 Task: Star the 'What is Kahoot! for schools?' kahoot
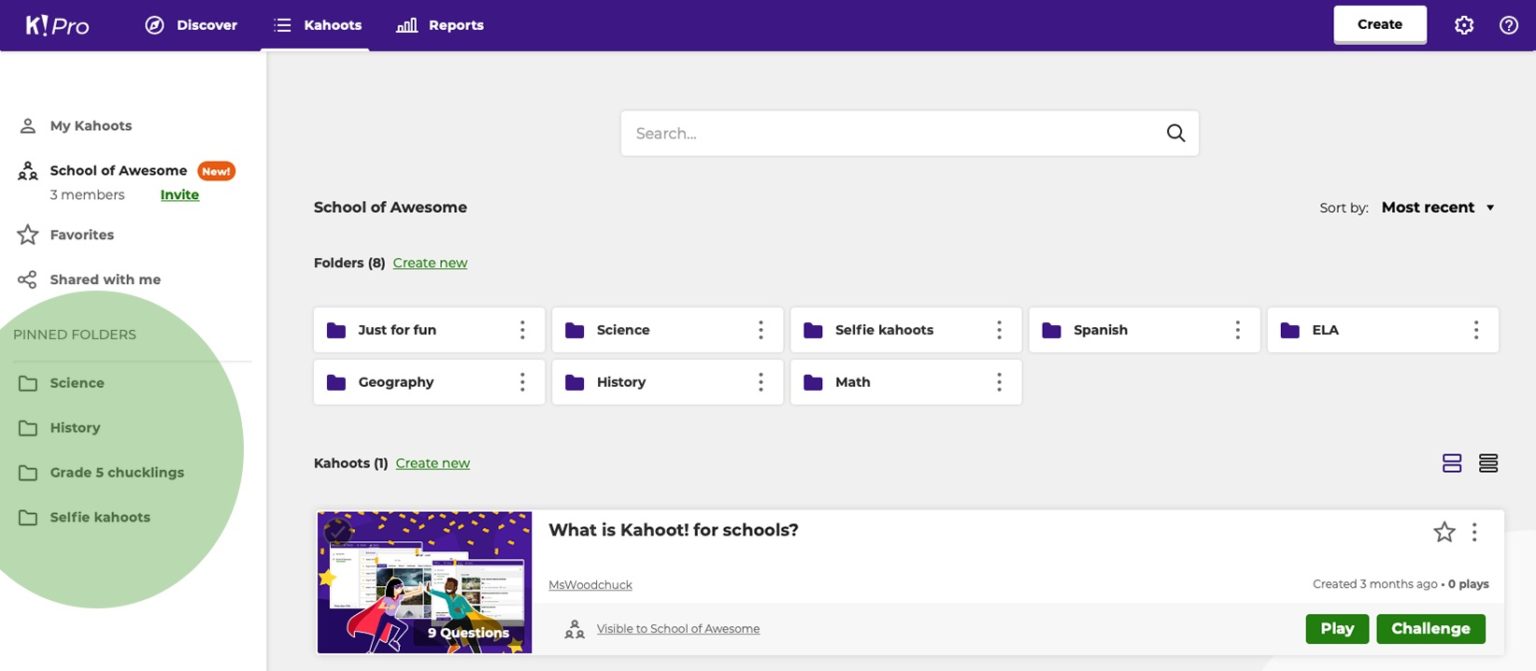pyautogui.click(x=1444, y=532)
